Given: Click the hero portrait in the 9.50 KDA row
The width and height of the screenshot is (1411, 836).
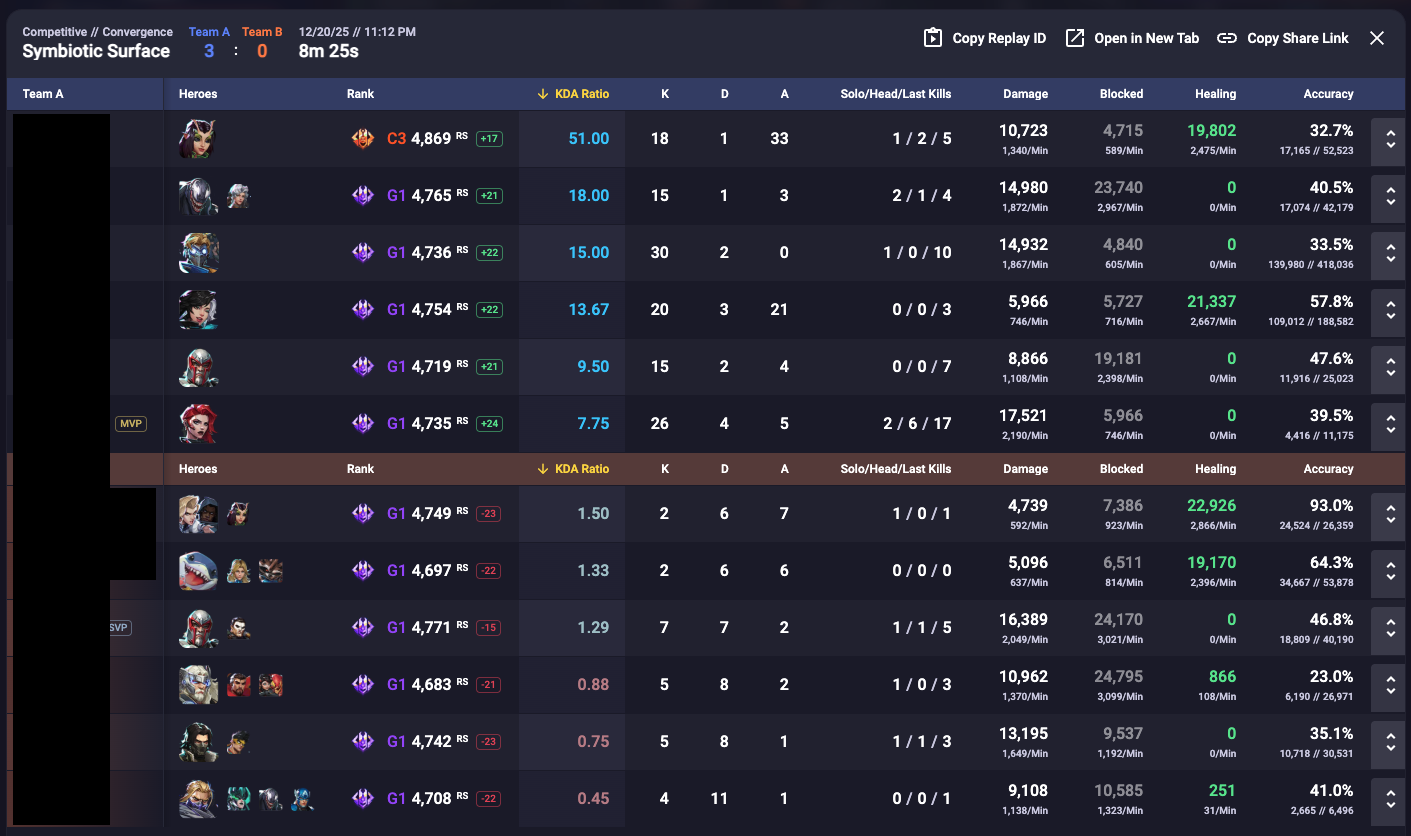Looking at the screenshot, I should click(x=198, y=367).
